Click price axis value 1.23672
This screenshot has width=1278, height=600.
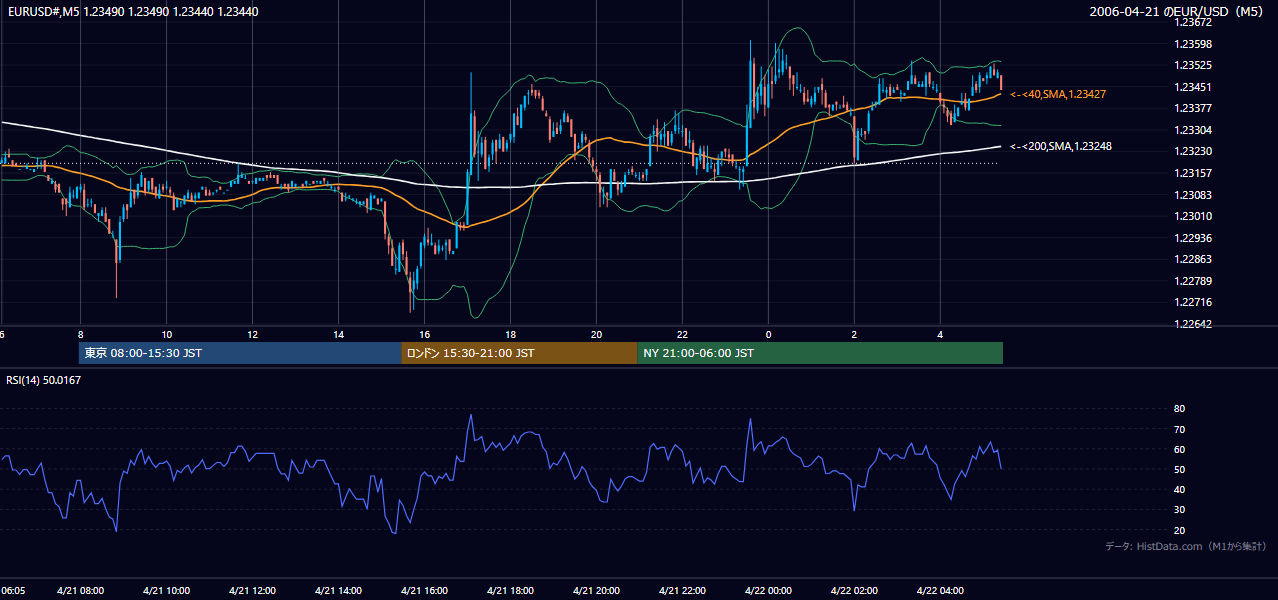click(1192, 22)
